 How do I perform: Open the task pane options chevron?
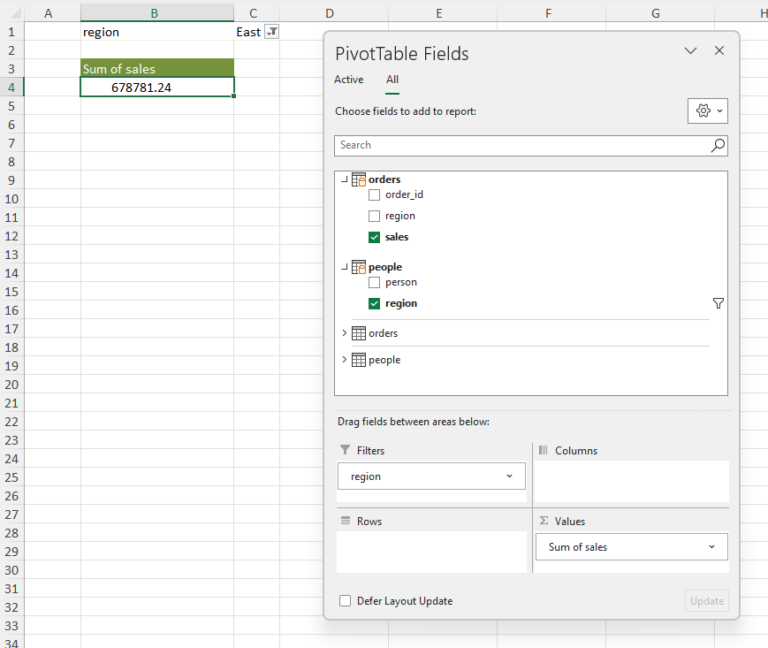point(690,51)
